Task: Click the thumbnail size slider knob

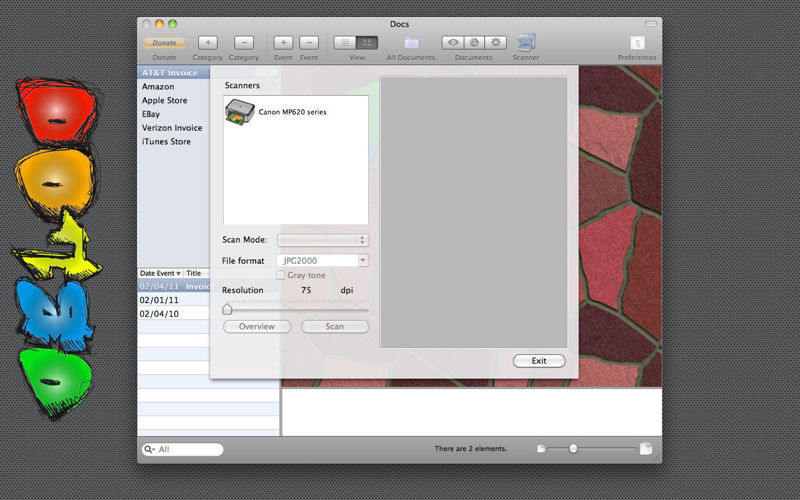Action: tap(573, 448)
